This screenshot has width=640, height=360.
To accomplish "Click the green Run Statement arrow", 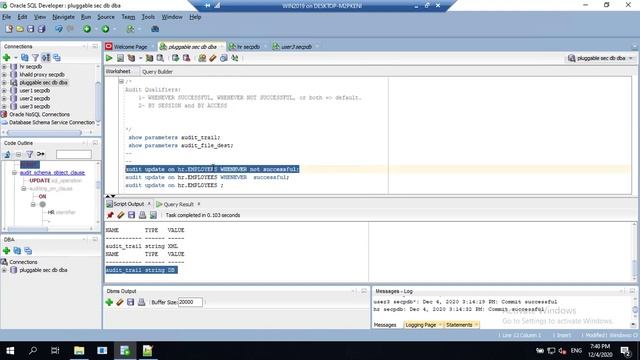I will 109,58.
